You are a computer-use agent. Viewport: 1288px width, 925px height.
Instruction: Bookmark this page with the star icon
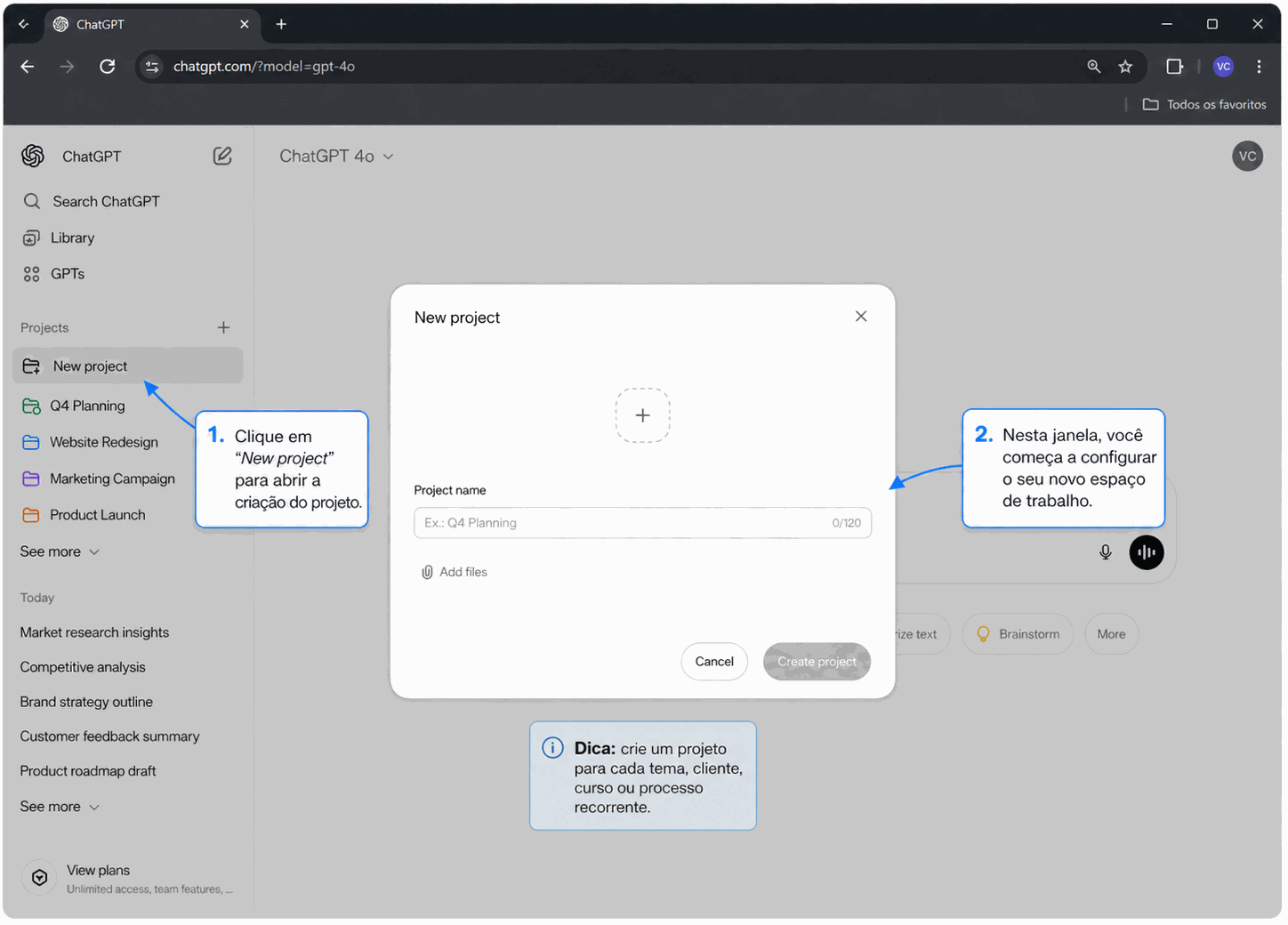pyautogui.click(x=1125, y=67)
